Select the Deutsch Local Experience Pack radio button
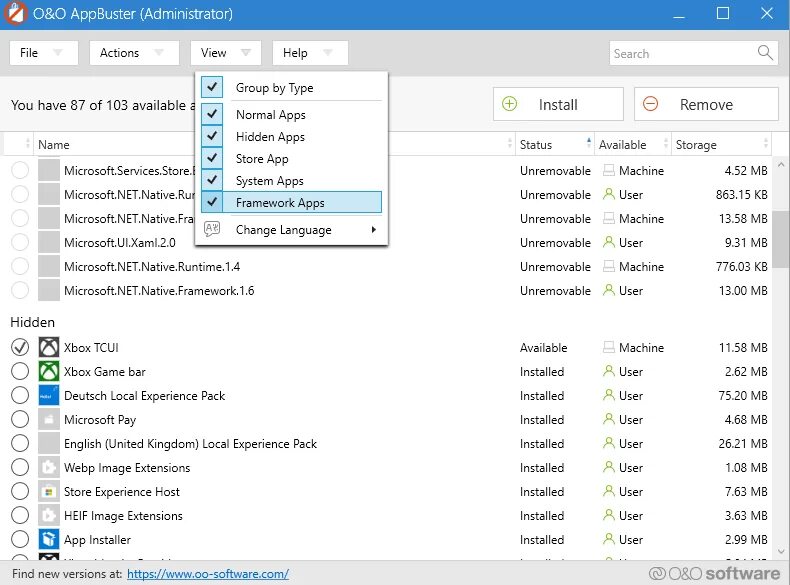 [20, 396]
